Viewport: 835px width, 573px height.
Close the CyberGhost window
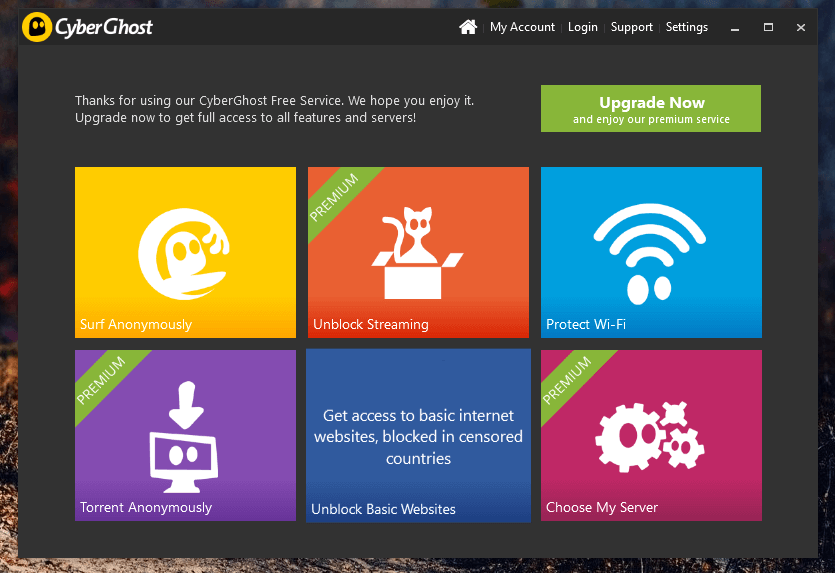coord(801,27)
